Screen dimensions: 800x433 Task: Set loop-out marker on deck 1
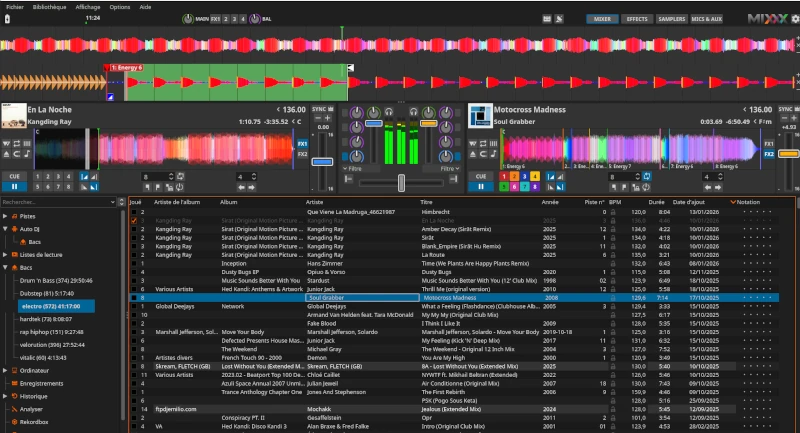click(158, 187)
